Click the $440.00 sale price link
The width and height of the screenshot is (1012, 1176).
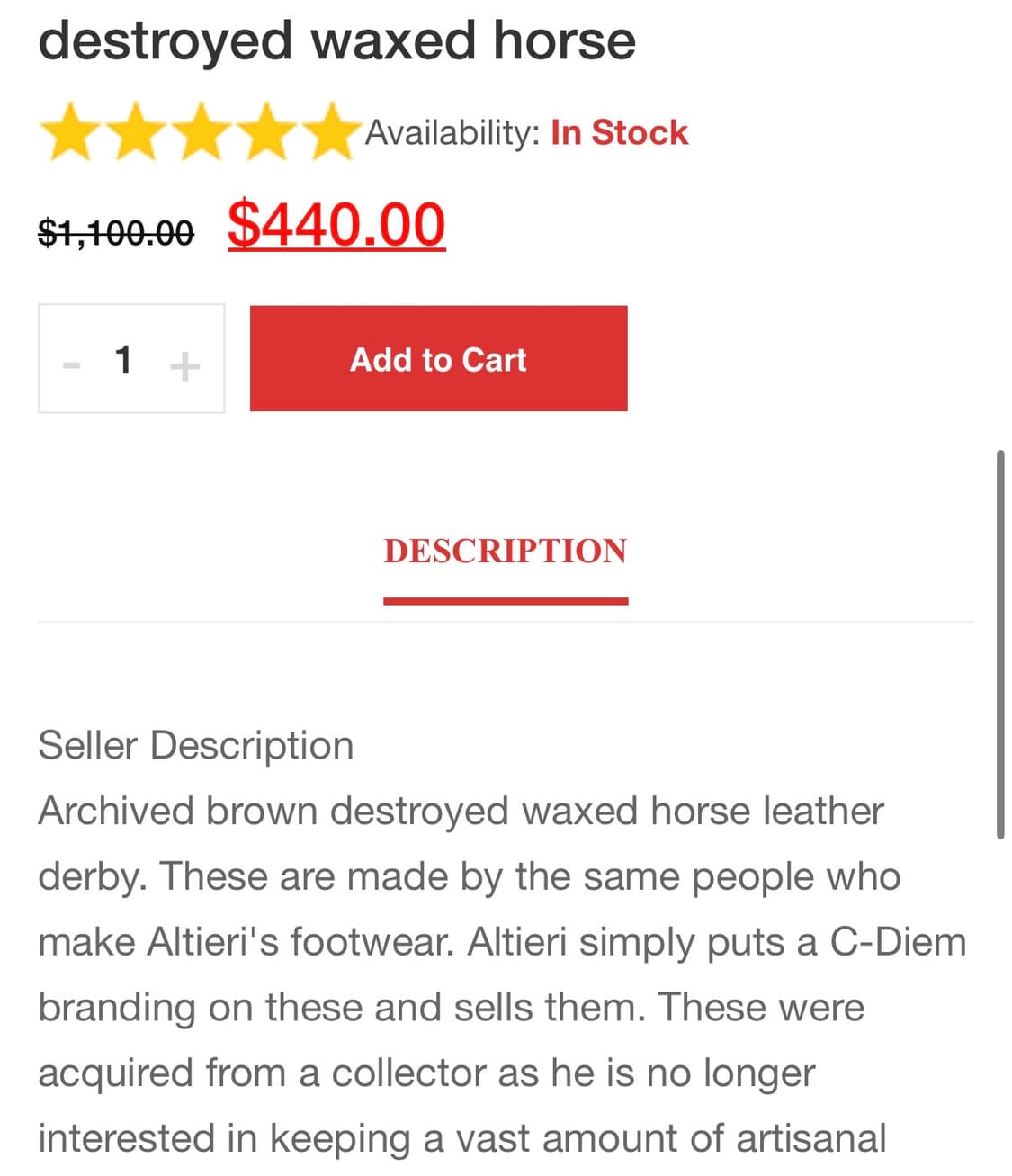point(336,225)
